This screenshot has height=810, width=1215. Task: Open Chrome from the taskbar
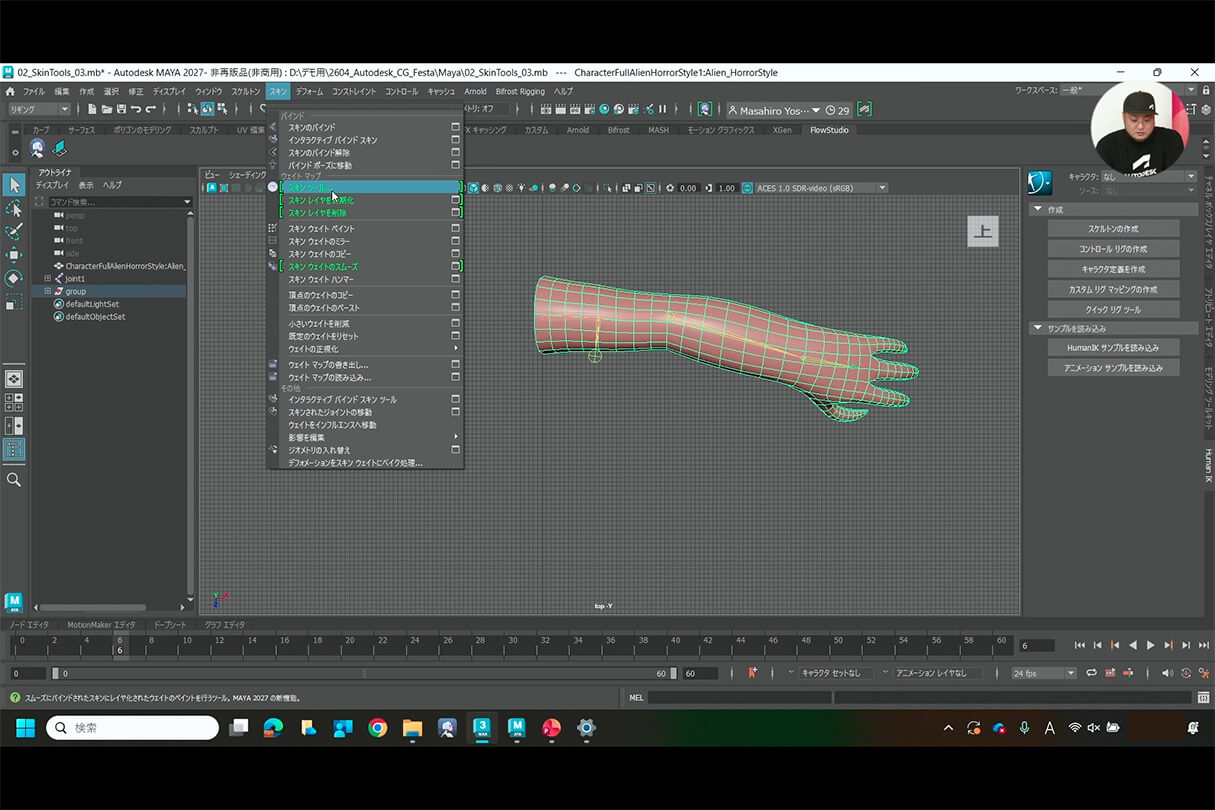377,728
